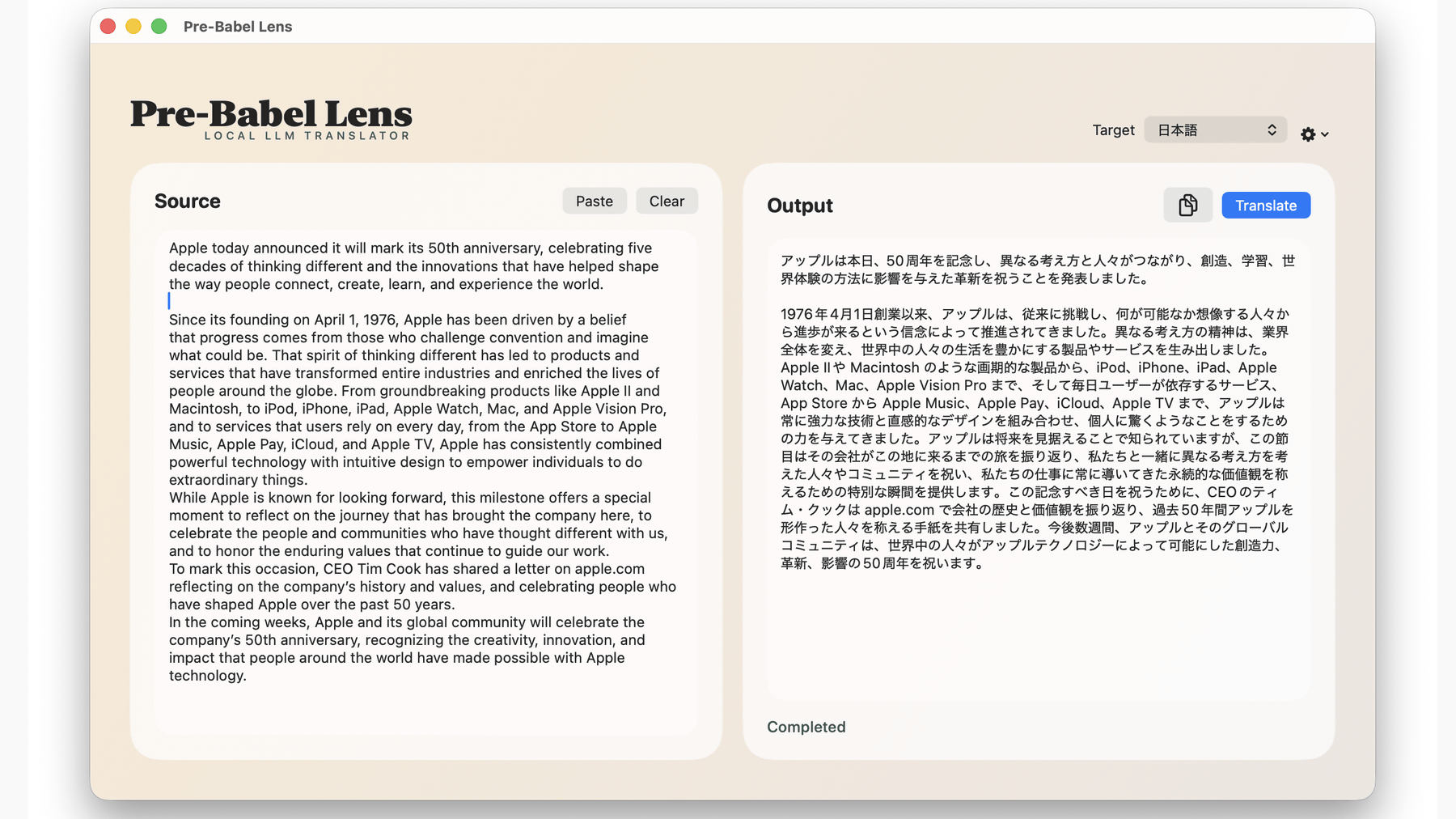Click the first Japanese paragraph in Output

[1037, 269]
